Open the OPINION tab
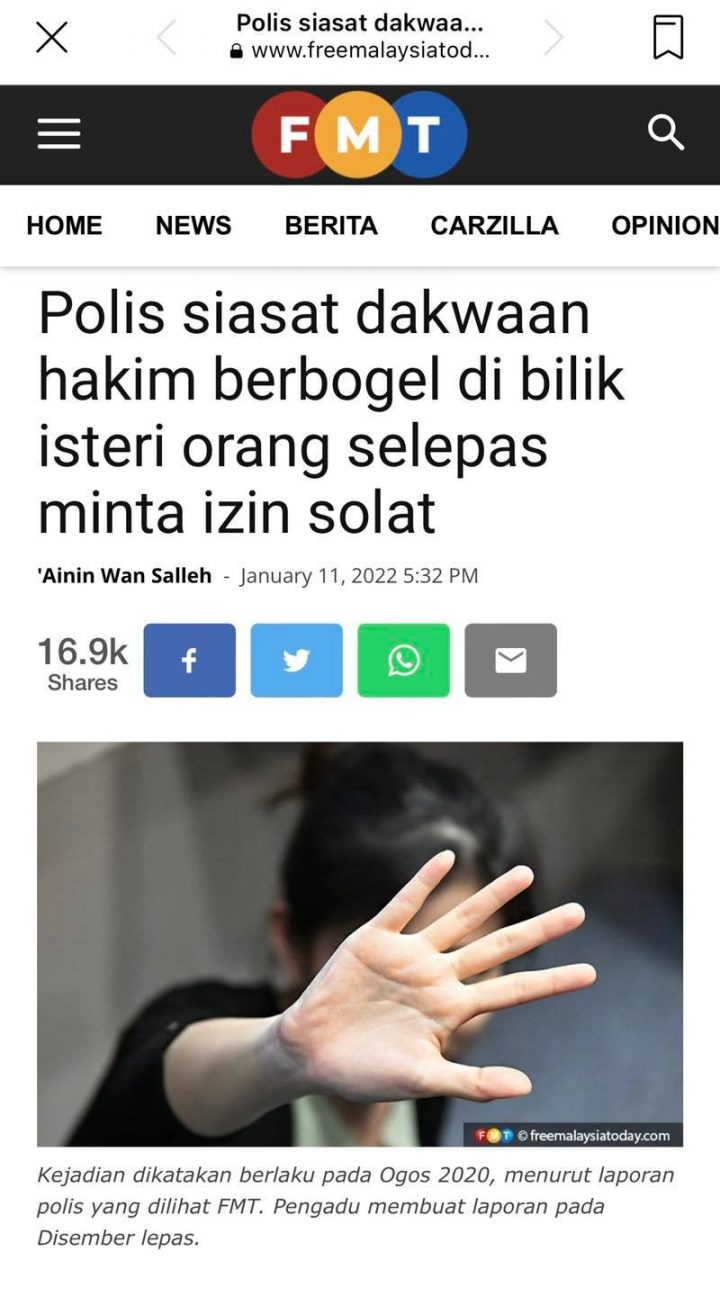Viewport: 720px width, 1296px height. [x=665, y=226]
